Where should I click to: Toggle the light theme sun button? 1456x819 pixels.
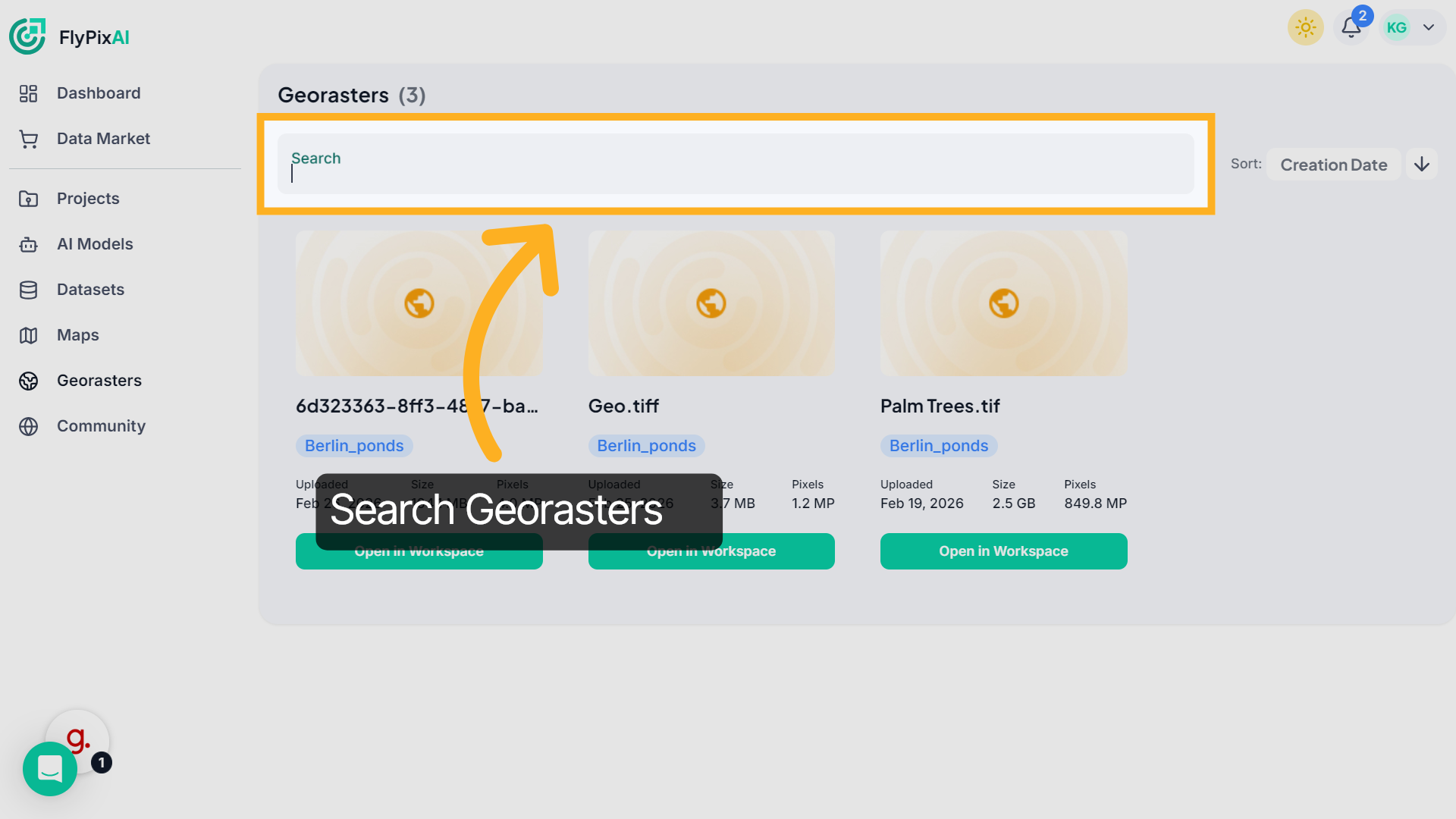(x=1305, y=27)
